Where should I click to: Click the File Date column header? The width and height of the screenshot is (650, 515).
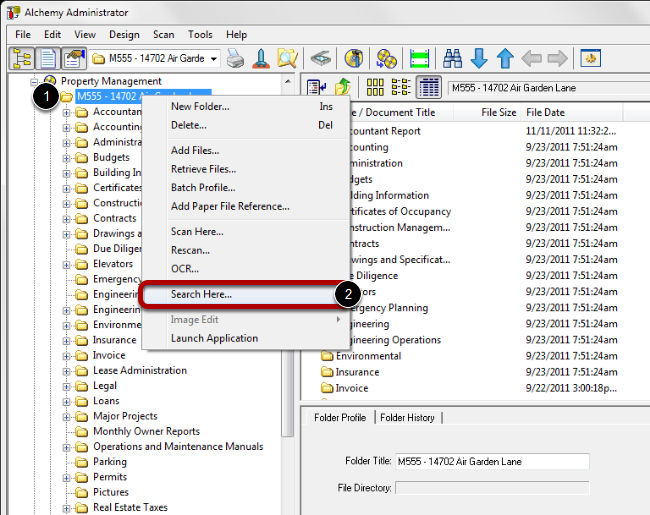[572, 112]
